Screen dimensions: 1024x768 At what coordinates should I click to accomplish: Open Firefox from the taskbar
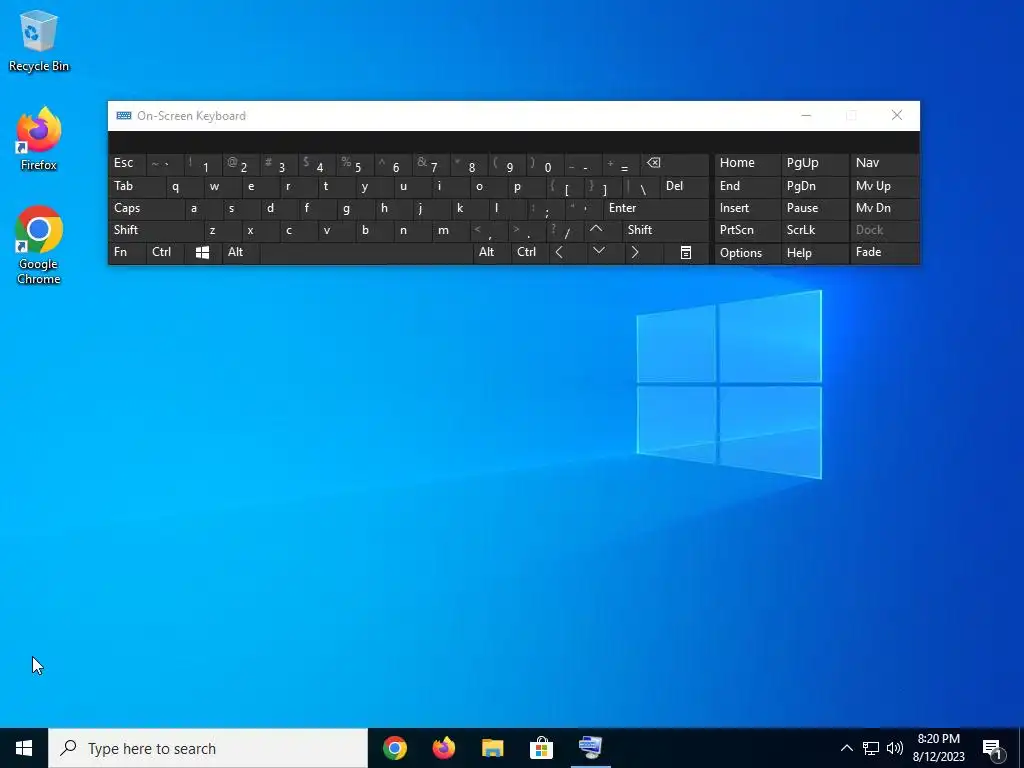[x=443, y=748]
